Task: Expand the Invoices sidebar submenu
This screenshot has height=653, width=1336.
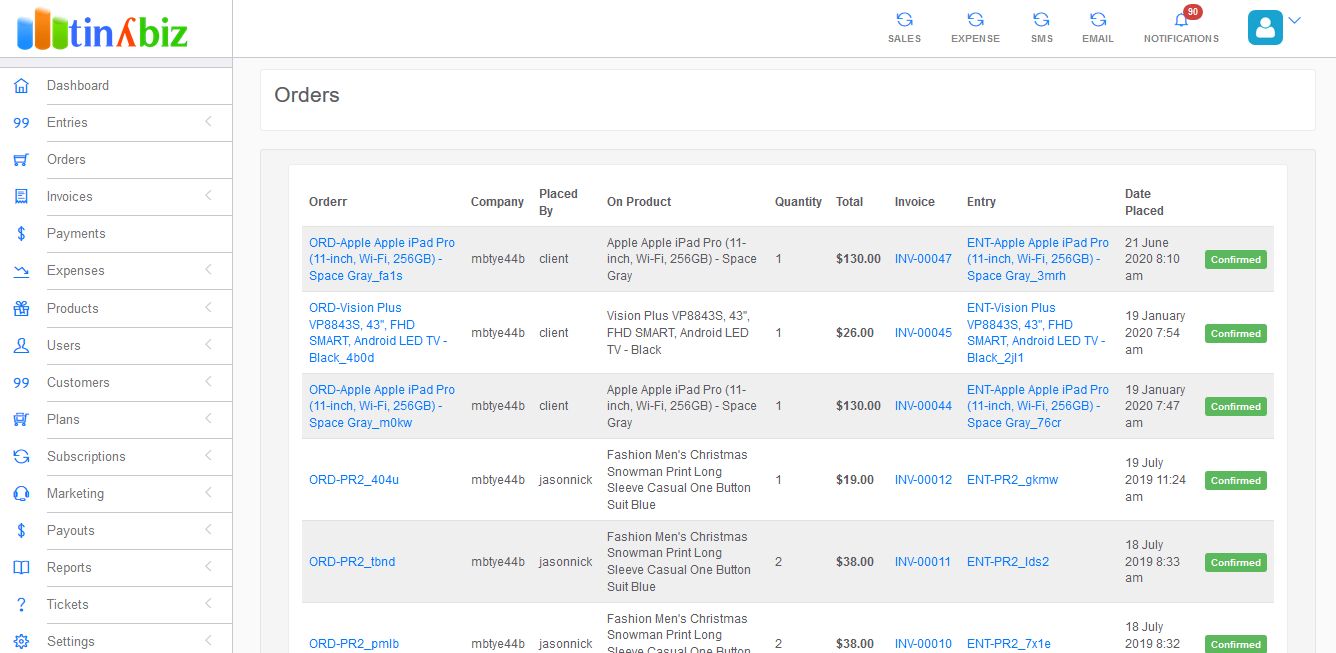Action: tap(208, 196)
